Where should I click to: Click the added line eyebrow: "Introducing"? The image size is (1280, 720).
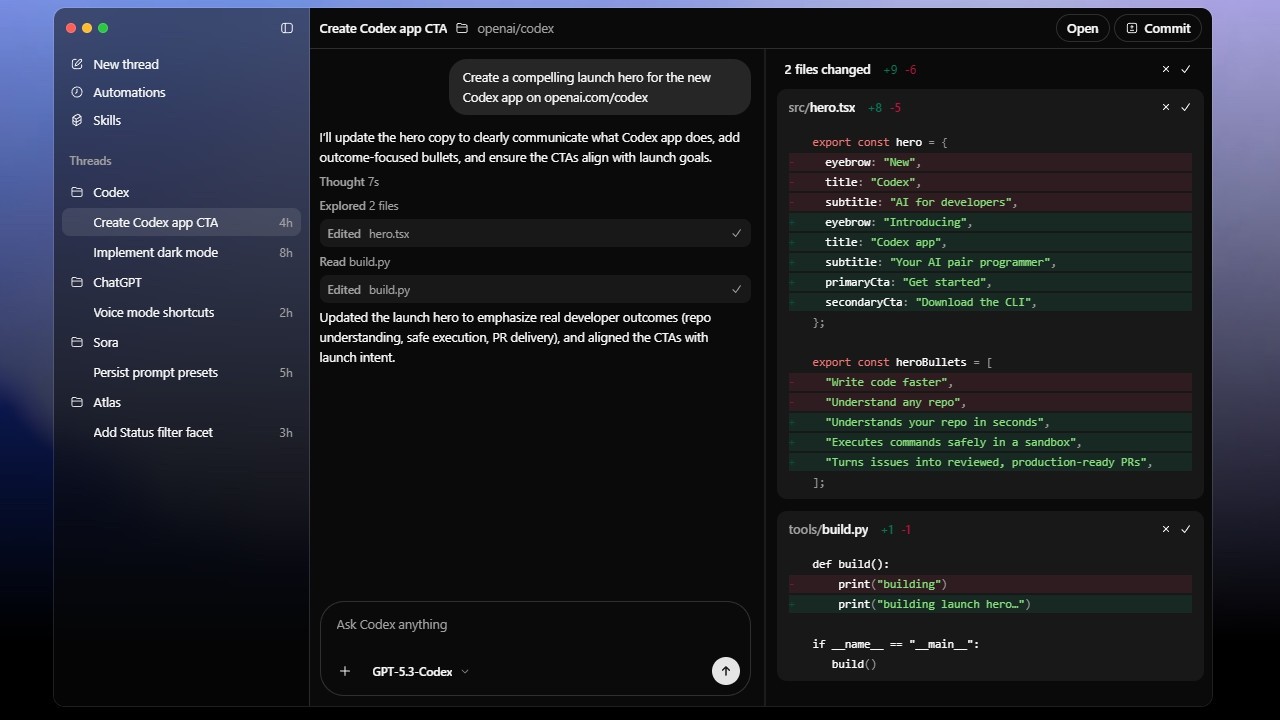point(990,222)
